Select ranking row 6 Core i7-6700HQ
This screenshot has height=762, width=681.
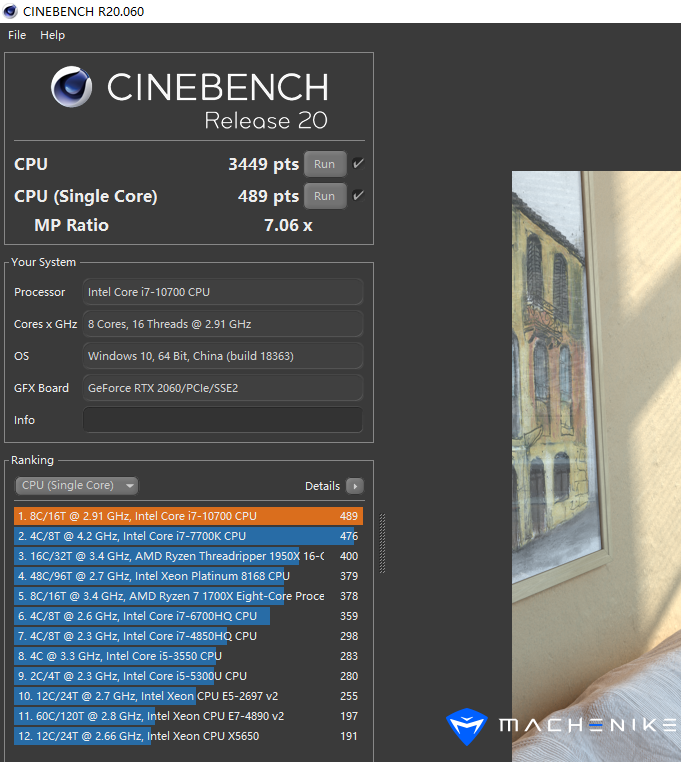pos(189,616)
